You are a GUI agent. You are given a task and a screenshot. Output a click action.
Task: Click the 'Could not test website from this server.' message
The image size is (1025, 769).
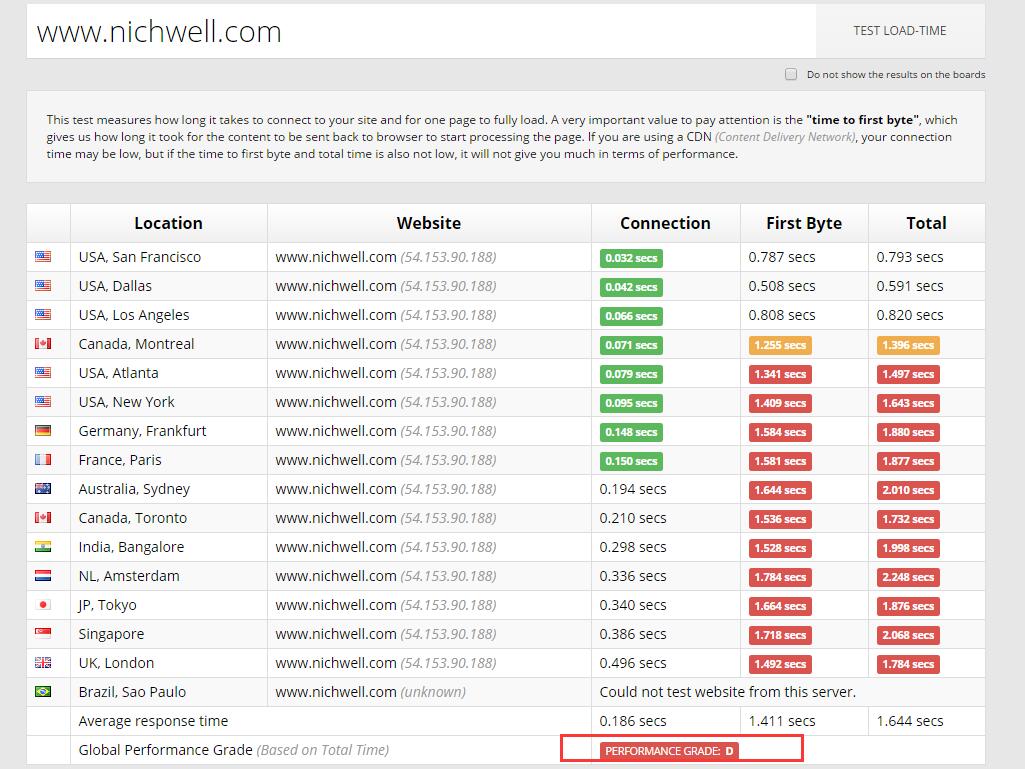click(728, 692)
